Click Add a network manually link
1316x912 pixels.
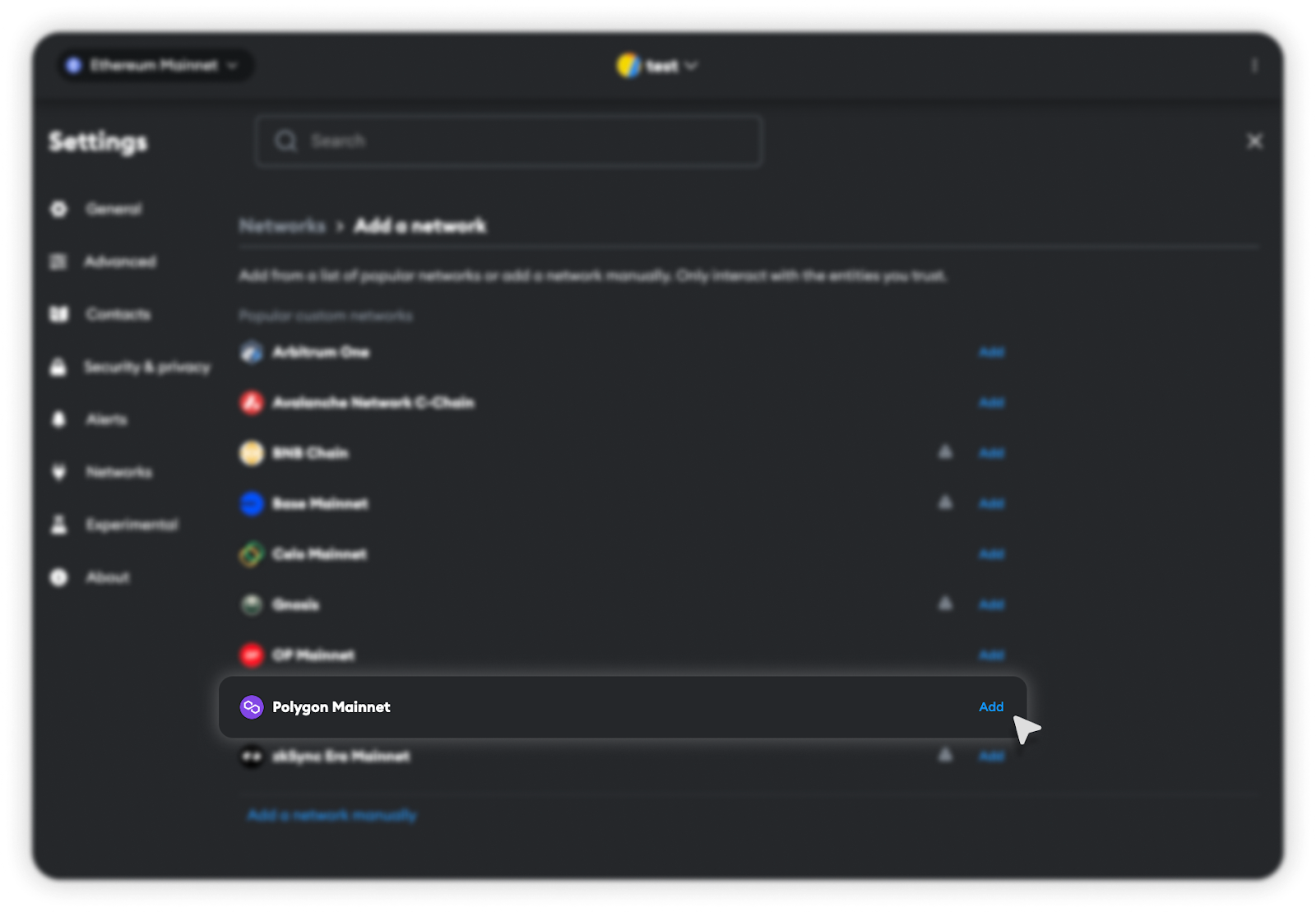(x=331, y=815)
